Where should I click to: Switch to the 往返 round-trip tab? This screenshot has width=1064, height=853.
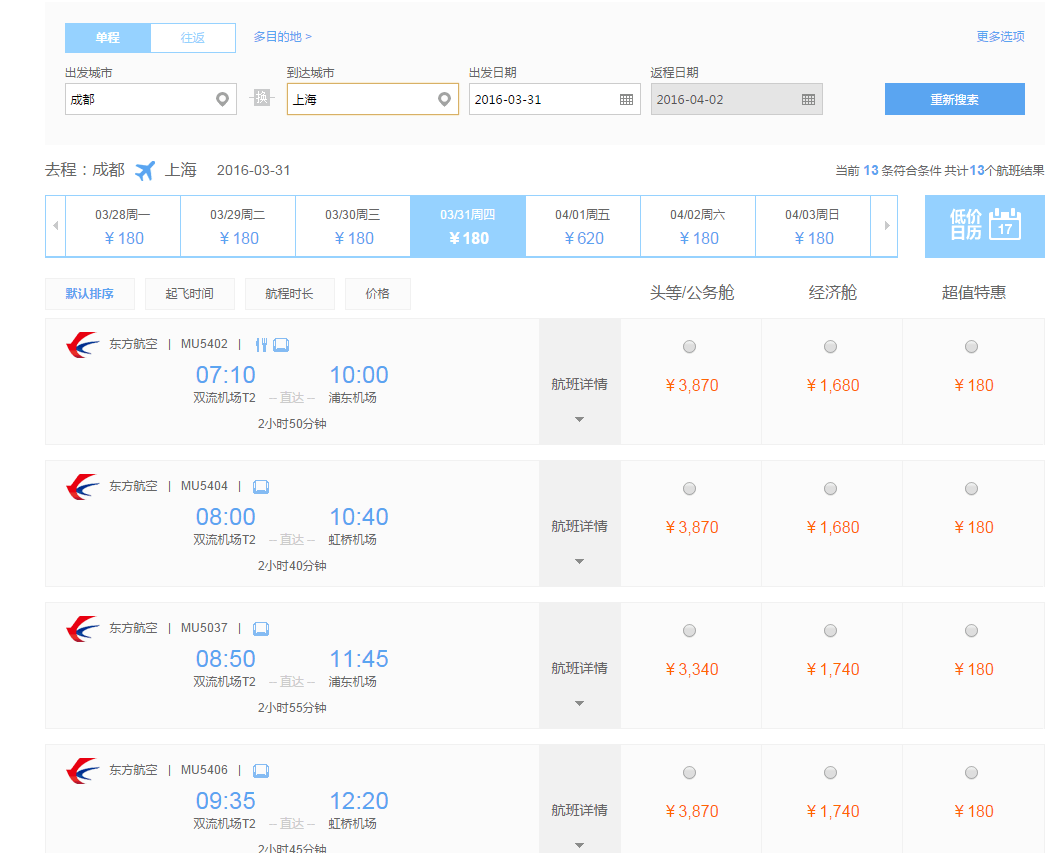(x=193, y=38)
